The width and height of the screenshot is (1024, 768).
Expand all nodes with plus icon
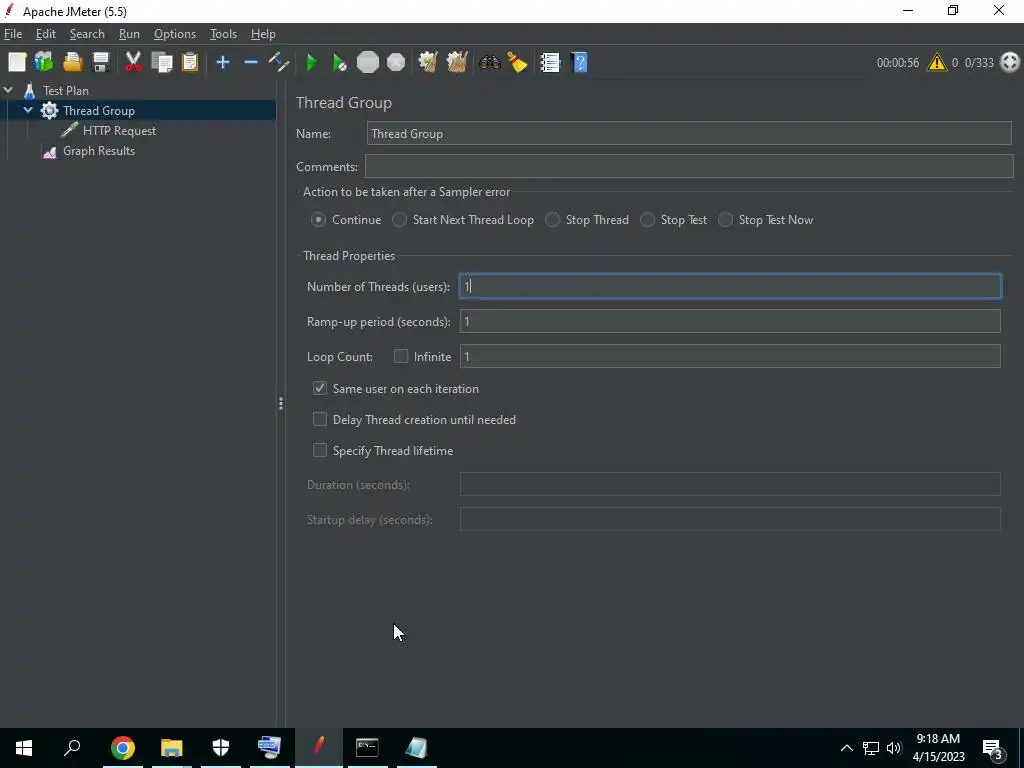tap(223, 63)
